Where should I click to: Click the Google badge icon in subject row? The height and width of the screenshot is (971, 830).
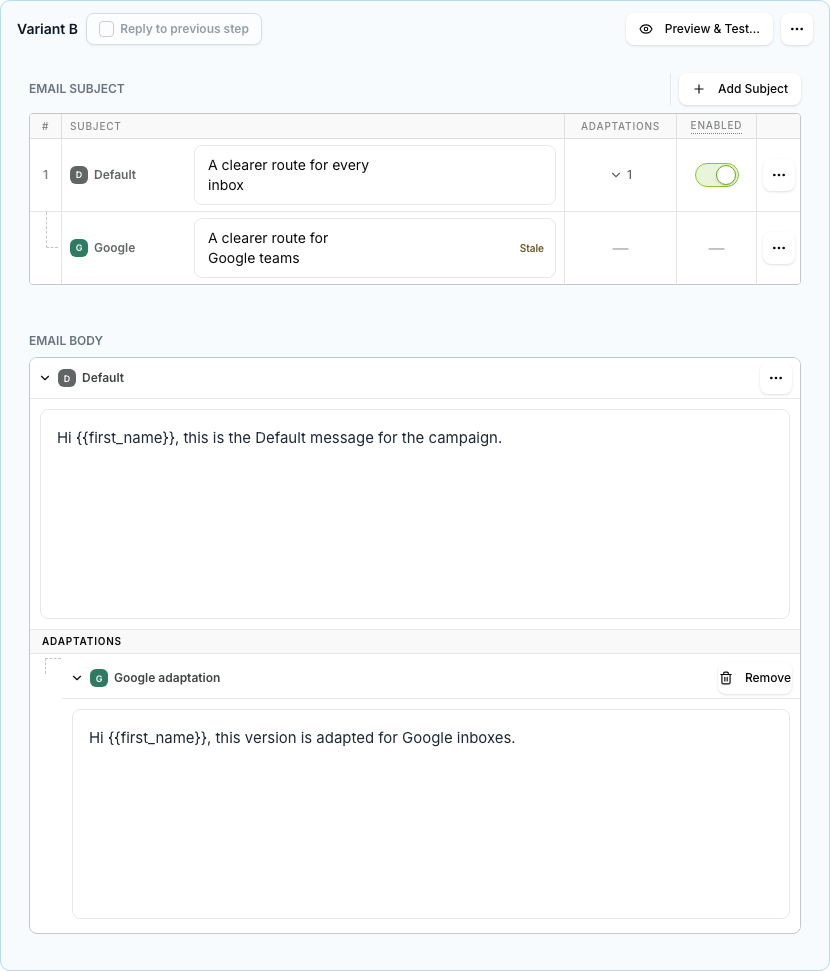tap(79, 248)
